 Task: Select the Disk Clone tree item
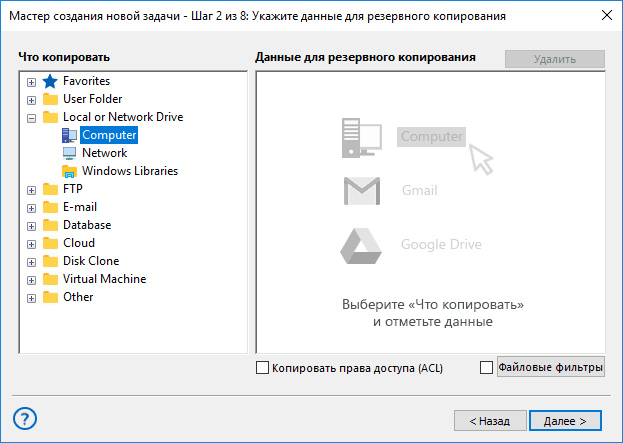pyautogui.click(x=91, y=261)
